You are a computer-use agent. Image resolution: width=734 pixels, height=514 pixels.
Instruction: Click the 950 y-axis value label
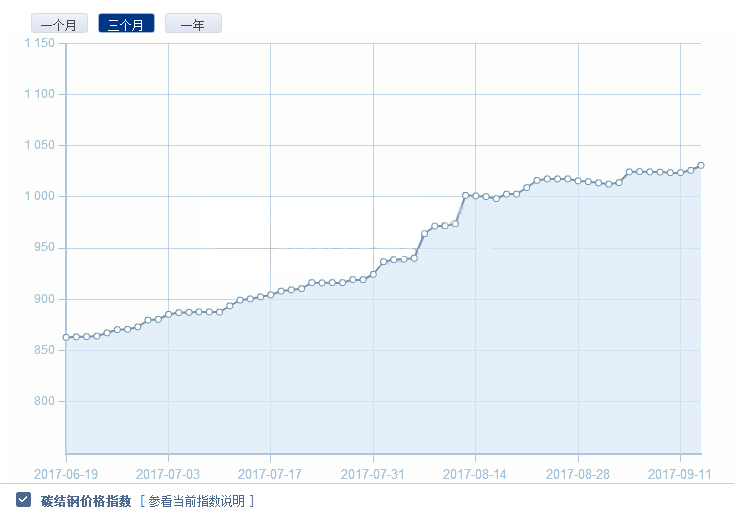tap(44, 248)
